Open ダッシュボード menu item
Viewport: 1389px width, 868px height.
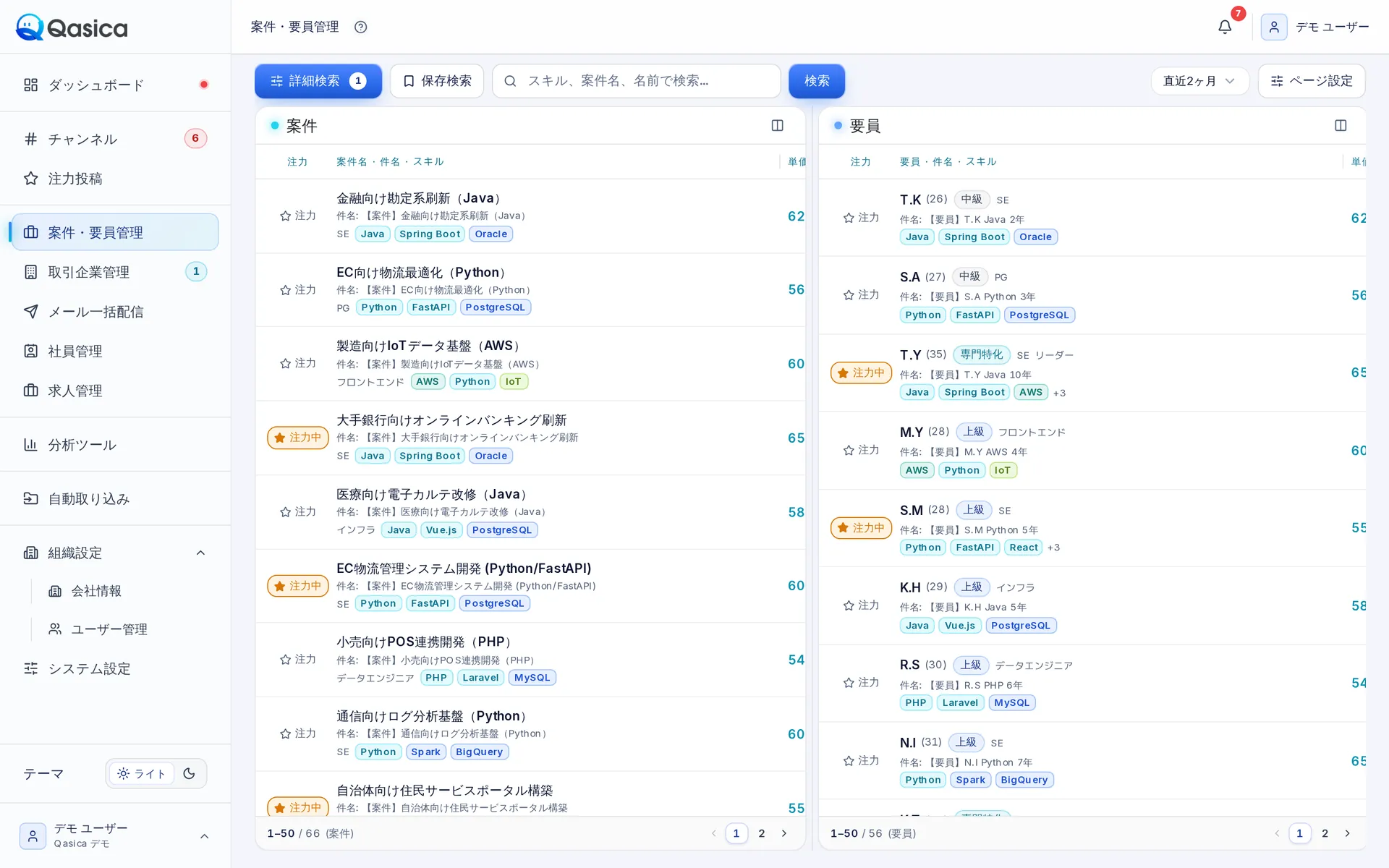(x=115, y=85)
